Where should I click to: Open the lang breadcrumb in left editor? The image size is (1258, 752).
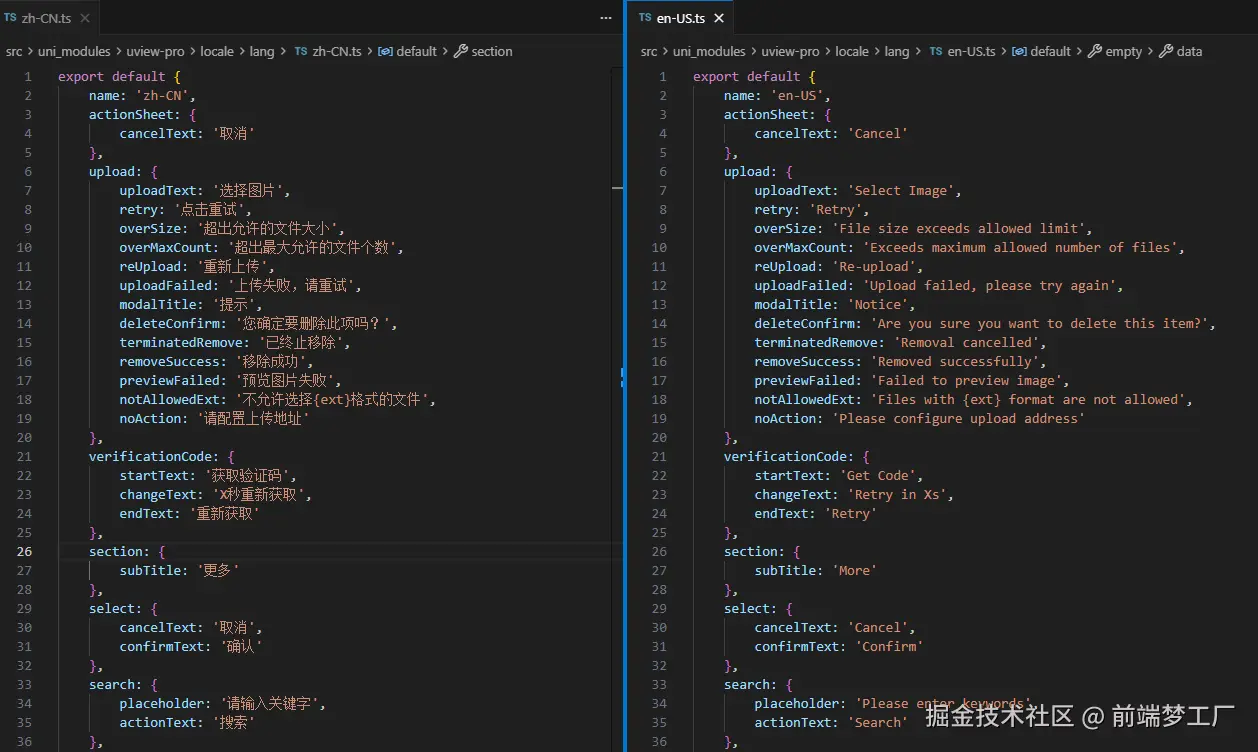coord(262,51)
